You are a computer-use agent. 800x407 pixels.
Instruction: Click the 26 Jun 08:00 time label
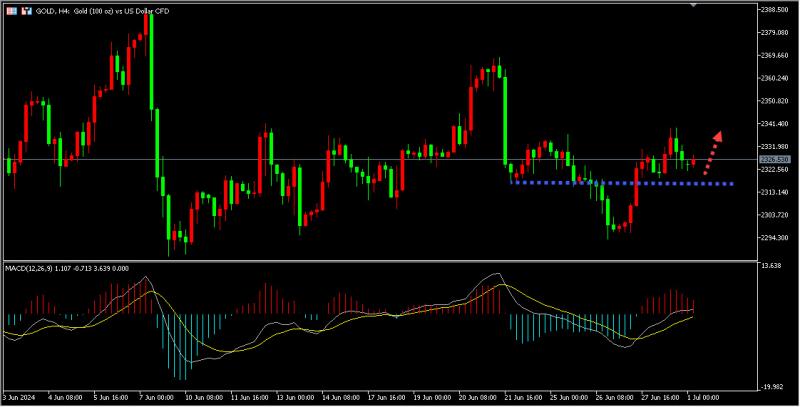616,397
